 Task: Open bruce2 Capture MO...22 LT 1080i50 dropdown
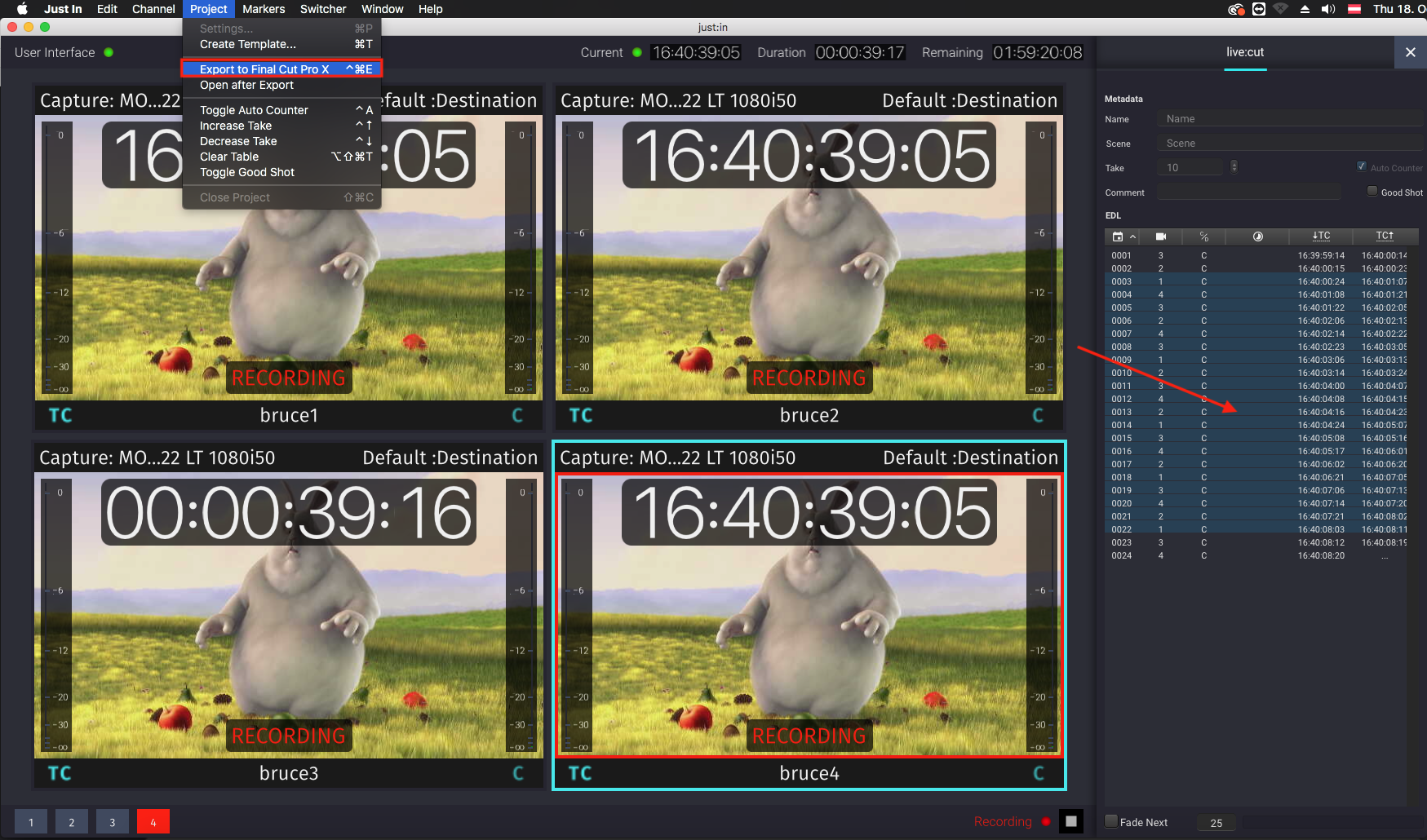(x=678, y=100)
